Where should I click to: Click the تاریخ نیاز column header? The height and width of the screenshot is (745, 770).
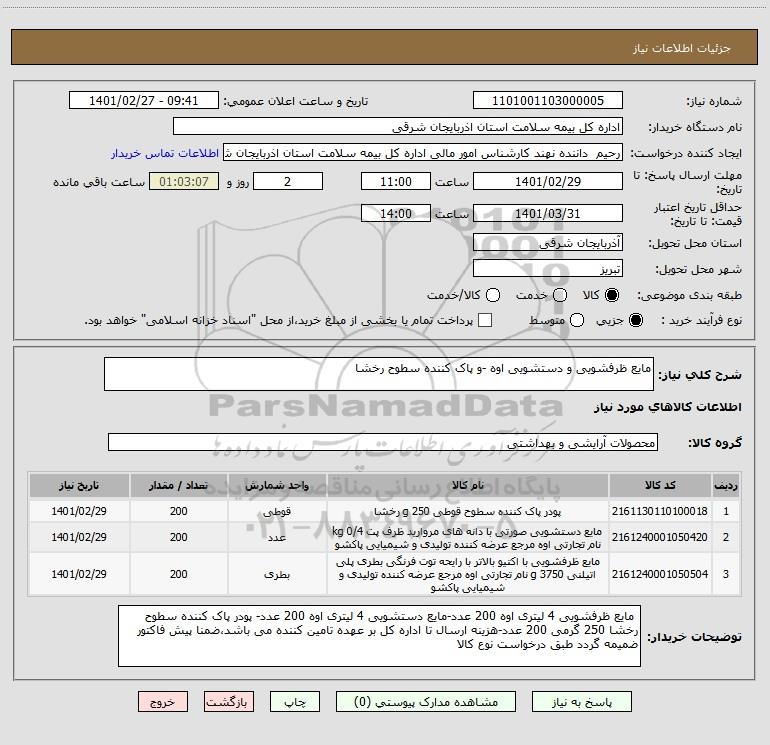[79, 486]
